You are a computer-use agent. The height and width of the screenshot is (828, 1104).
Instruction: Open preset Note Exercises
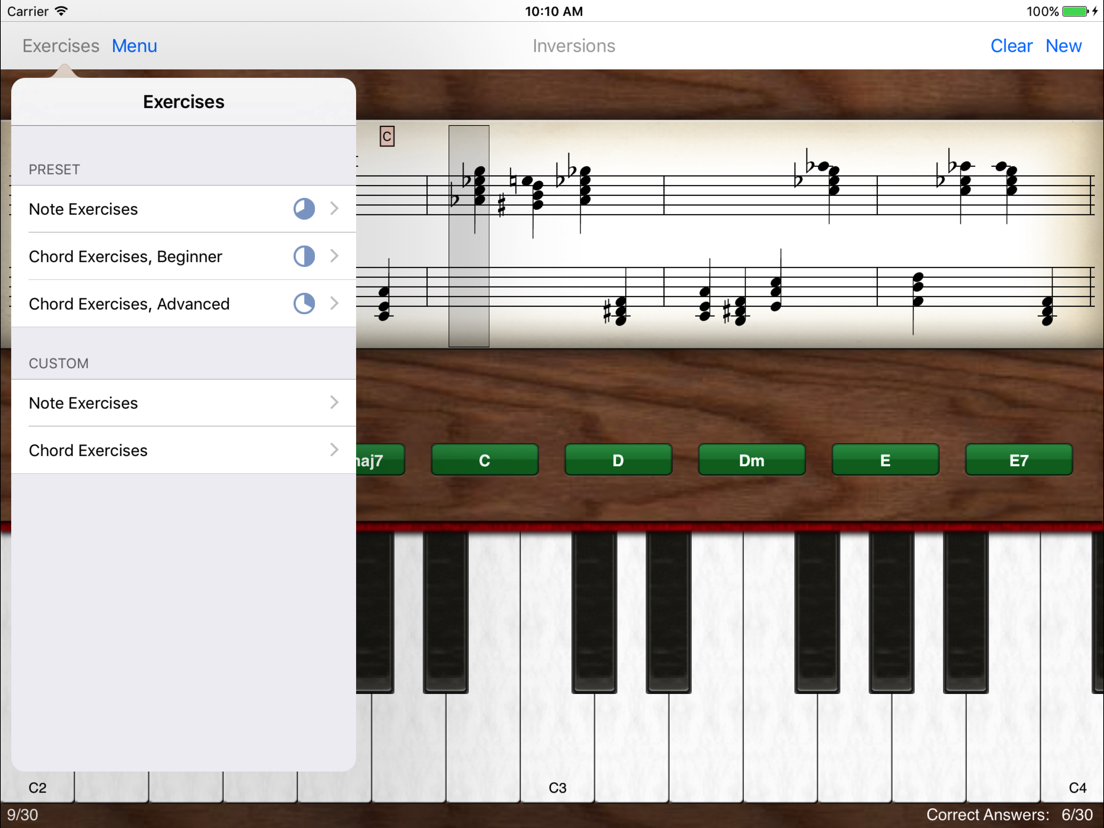coord(184,209)
